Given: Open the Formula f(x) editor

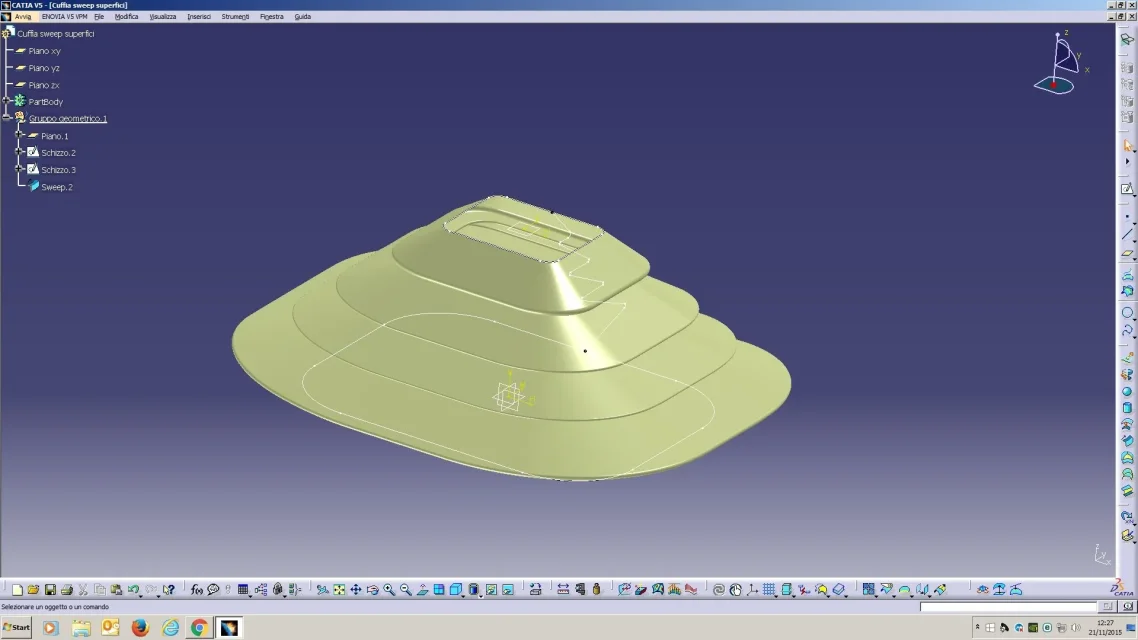Looking at the screenshot, I should (197, 590).
